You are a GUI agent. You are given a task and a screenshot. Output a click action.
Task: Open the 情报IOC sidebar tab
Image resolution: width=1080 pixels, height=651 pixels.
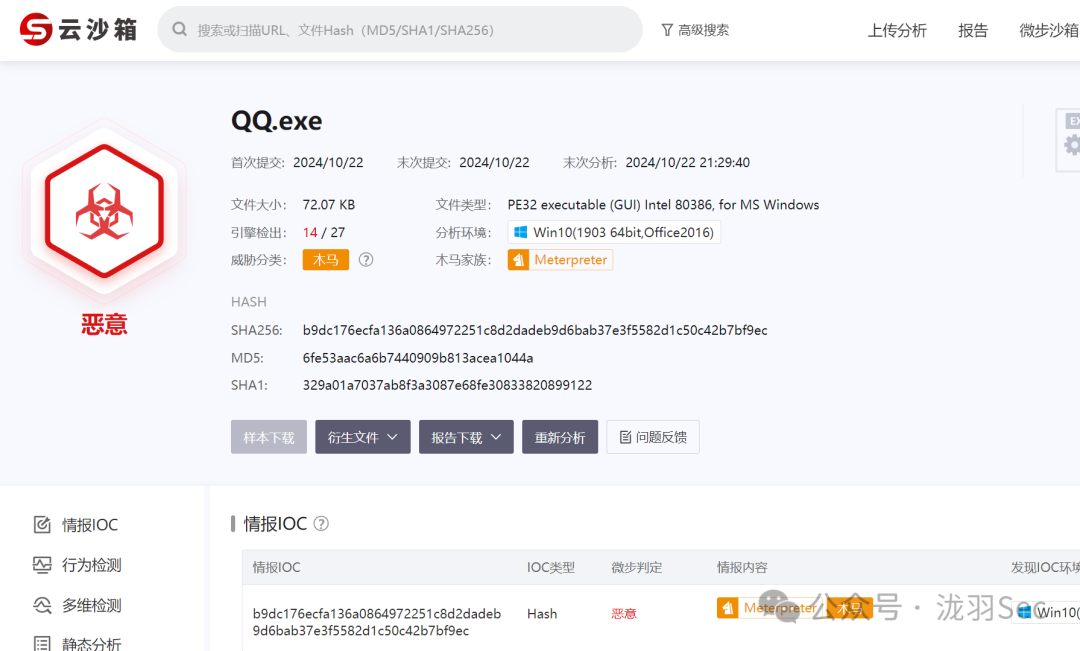[x=76, y=525]
